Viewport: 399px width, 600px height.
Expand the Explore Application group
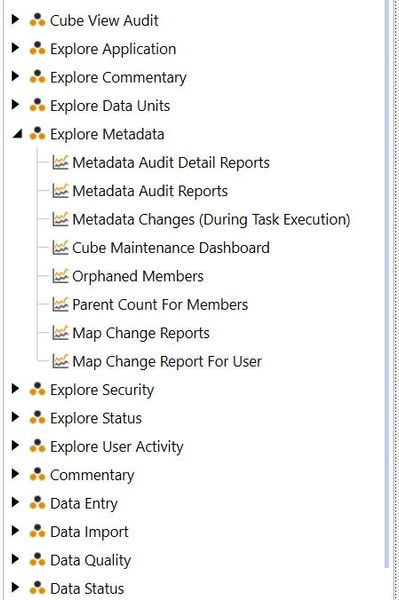(x=15, y=48)
